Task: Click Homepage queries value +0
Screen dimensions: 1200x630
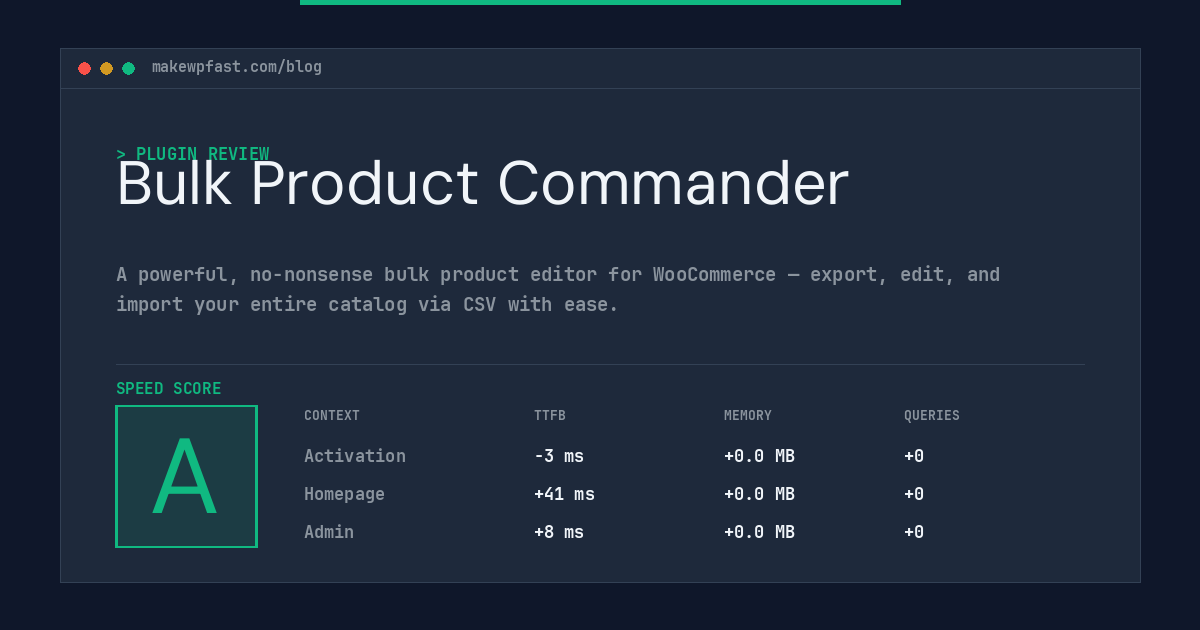Action: [x=914, y=494]
